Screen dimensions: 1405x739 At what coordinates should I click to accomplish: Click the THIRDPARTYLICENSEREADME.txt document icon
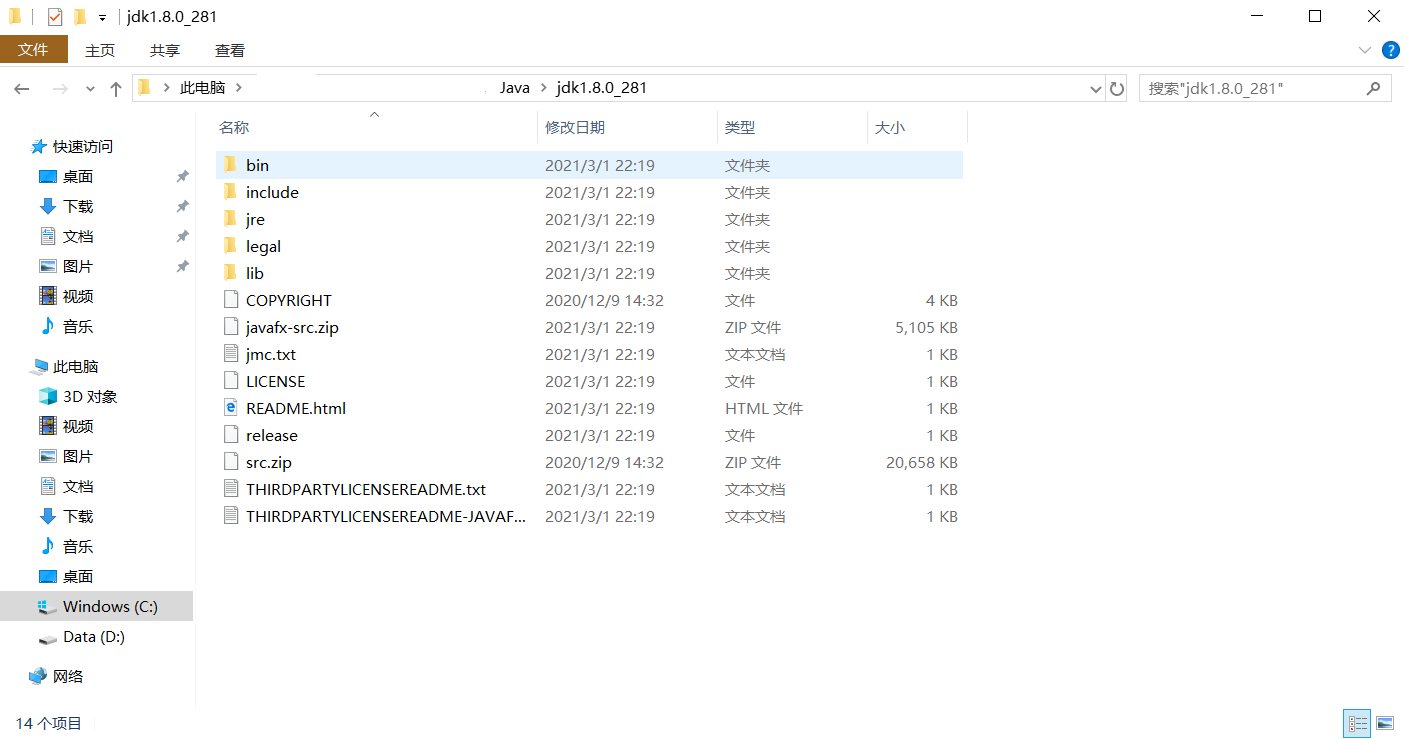pyautogui.click(x=230, y=489)
